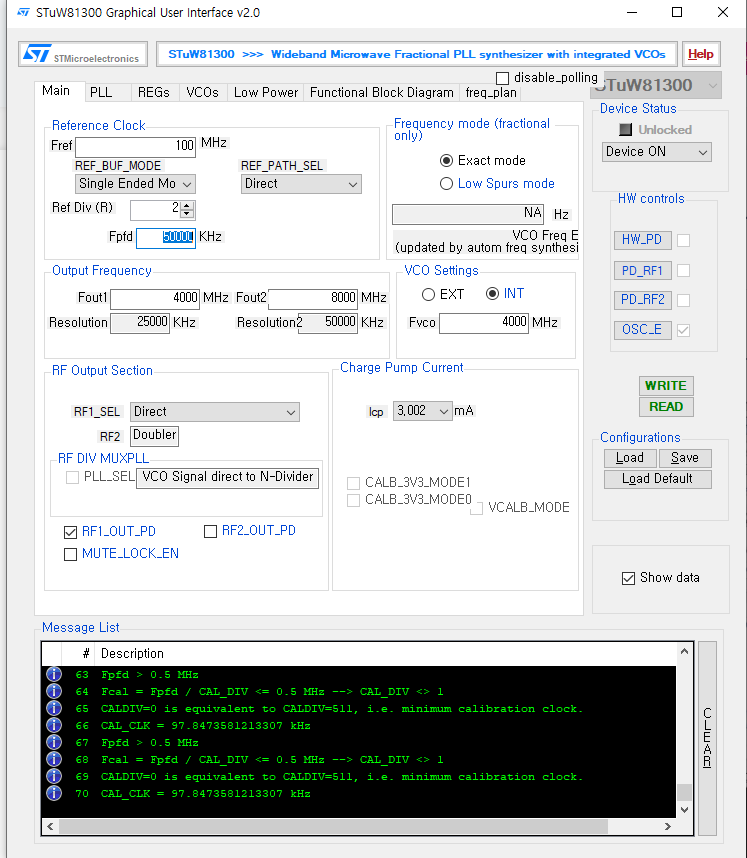Click the Fpfd input field
The image size is (747, 858).
pos(166,237)
